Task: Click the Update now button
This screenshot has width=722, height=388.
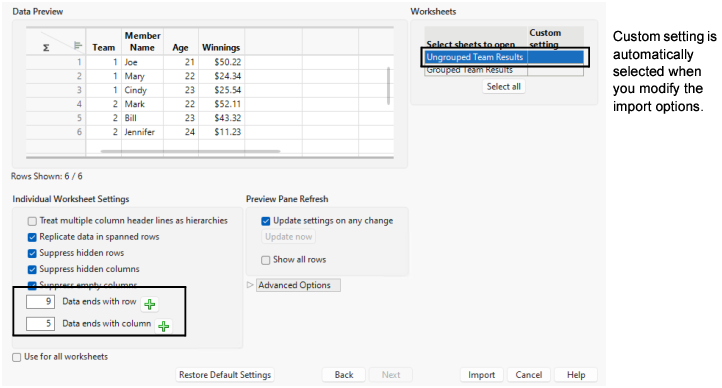Action: point(289,237)
